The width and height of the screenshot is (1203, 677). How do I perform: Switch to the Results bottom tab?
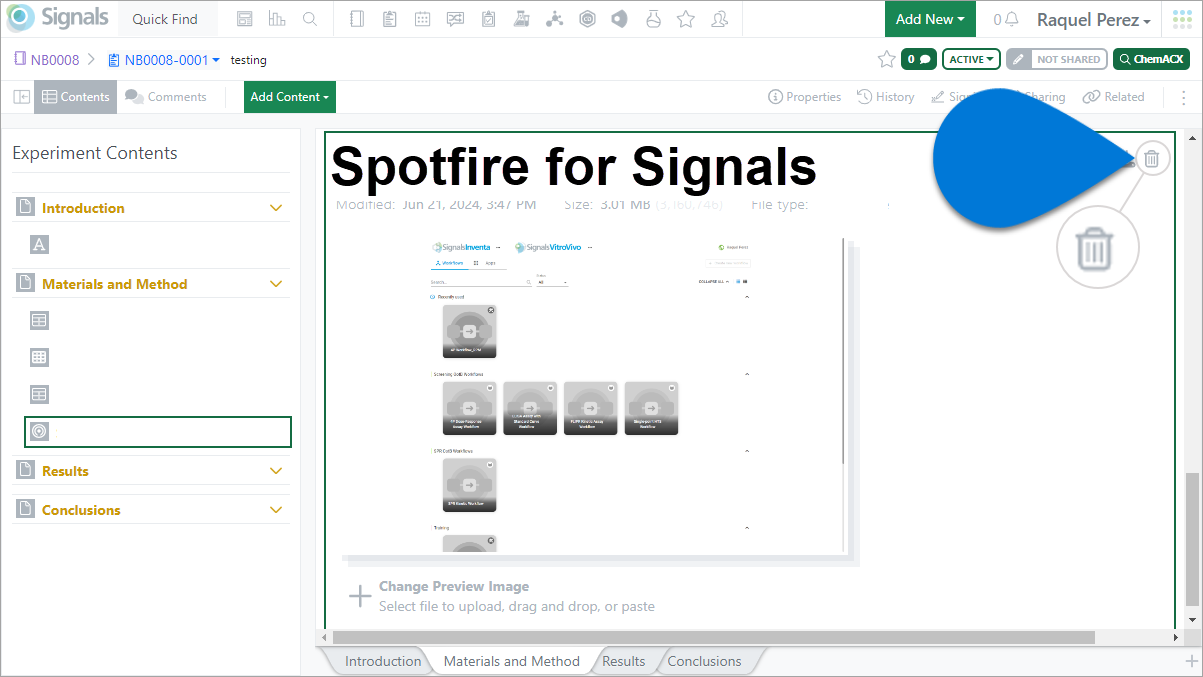pos(623,661)
